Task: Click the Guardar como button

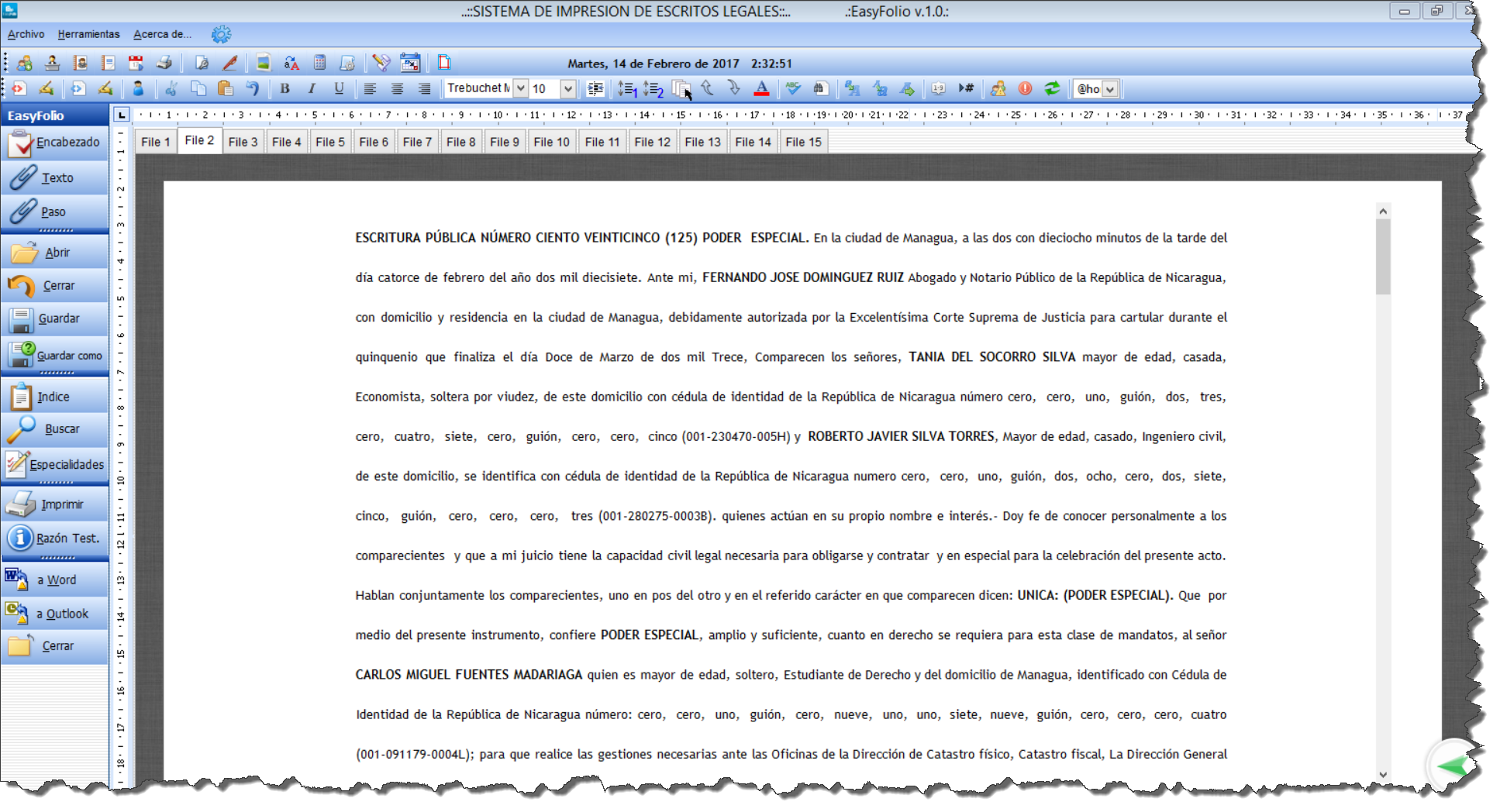Action: click(55, 356)
